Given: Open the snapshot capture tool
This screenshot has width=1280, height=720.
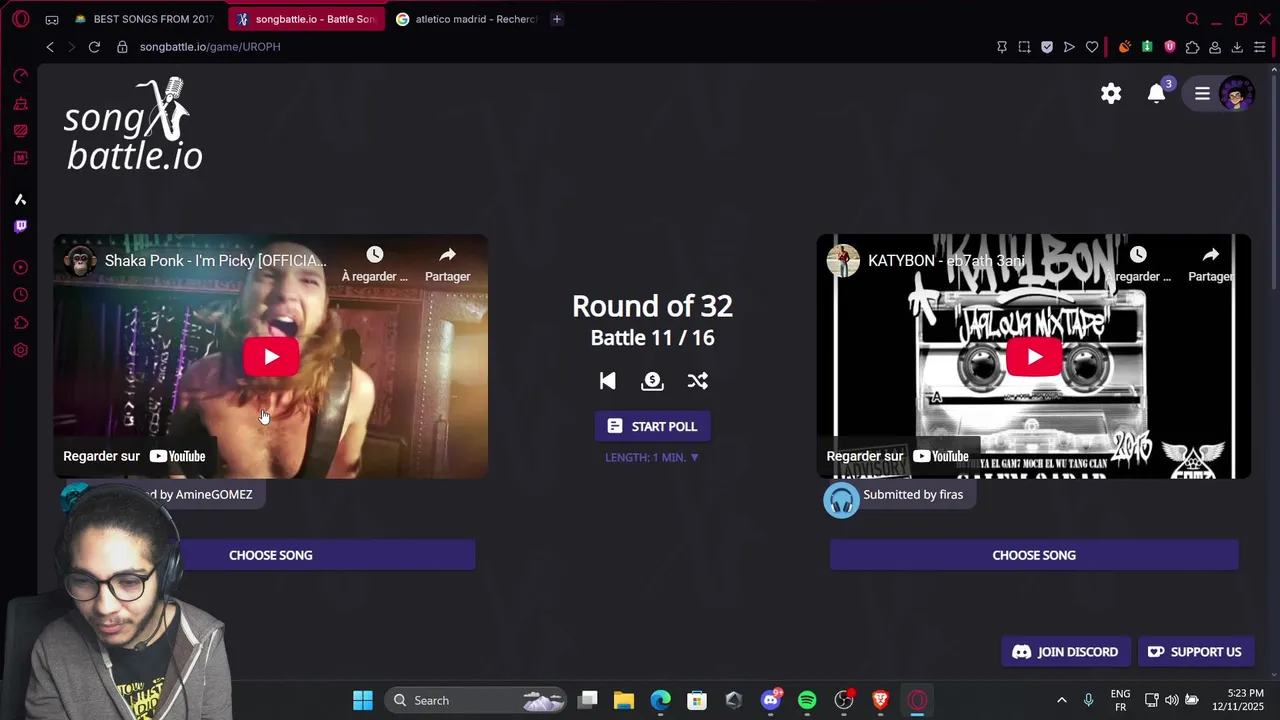Looking at the screenshot, I should point(1024,47).
